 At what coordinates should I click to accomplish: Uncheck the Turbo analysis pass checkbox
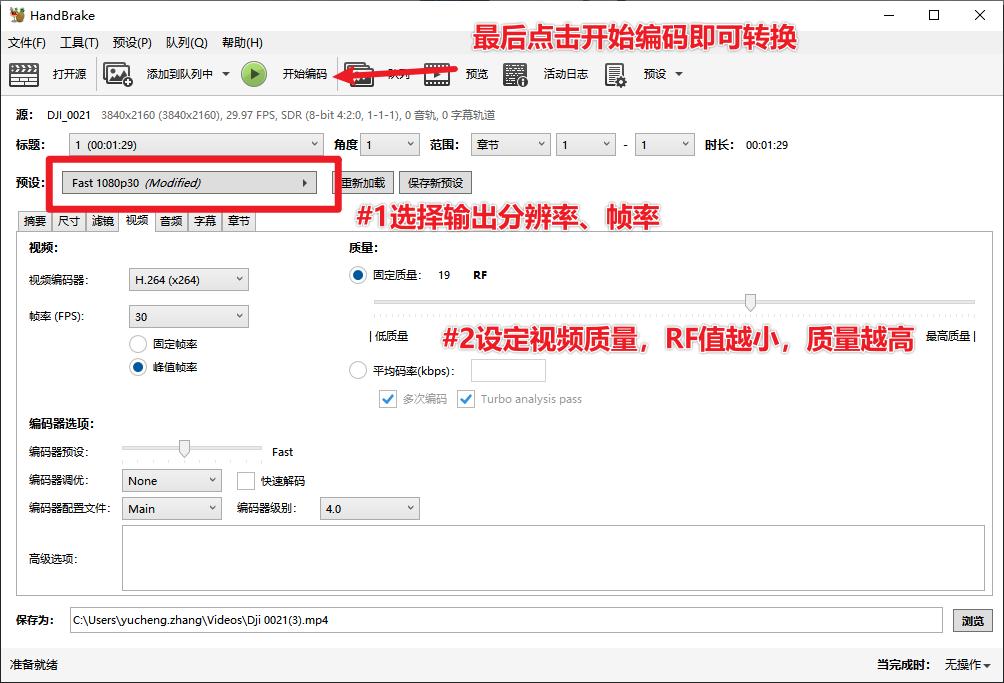pyautogui.click(x=465, y=398)
